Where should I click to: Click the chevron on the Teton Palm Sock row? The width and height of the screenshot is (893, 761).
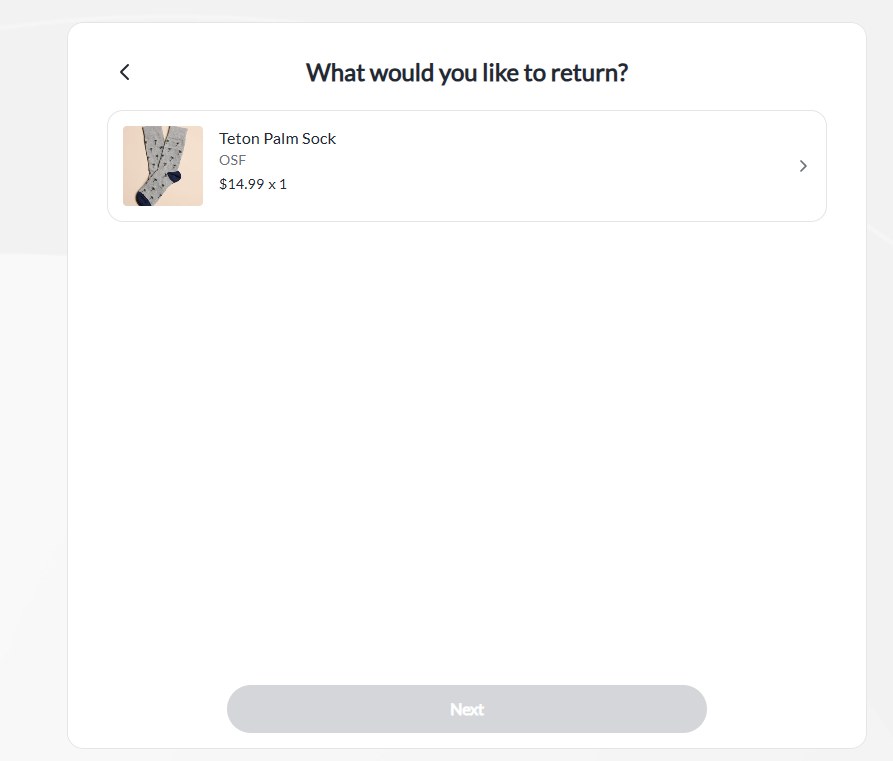[x=803, y=166]
